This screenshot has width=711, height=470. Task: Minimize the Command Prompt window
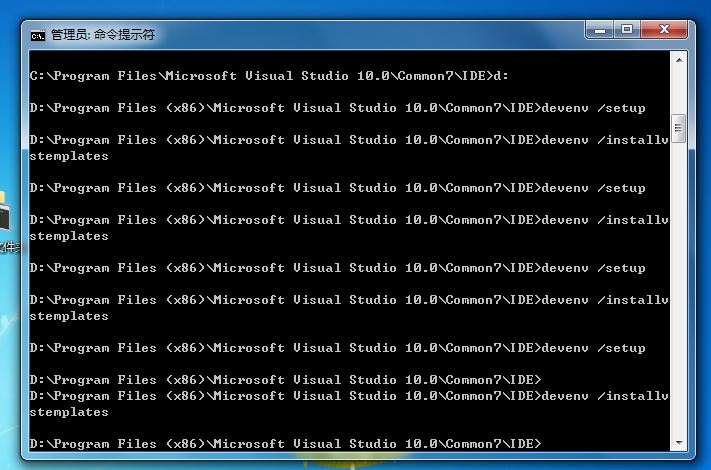pyautogui.click(x=602, y=30)
